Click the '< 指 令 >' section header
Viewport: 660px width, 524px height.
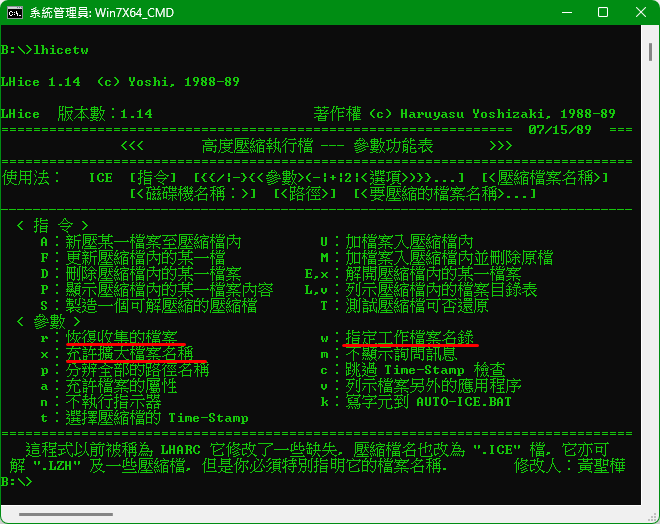point(53,226)
